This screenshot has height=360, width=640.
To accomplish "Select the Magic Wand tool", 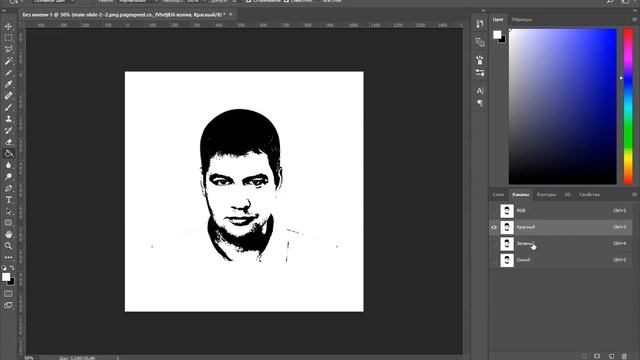I will click(x=8, y=61).
